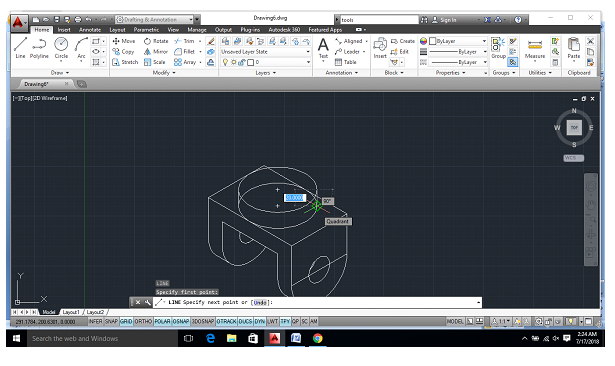Click the Leader annotation tool

pos(347,51)
